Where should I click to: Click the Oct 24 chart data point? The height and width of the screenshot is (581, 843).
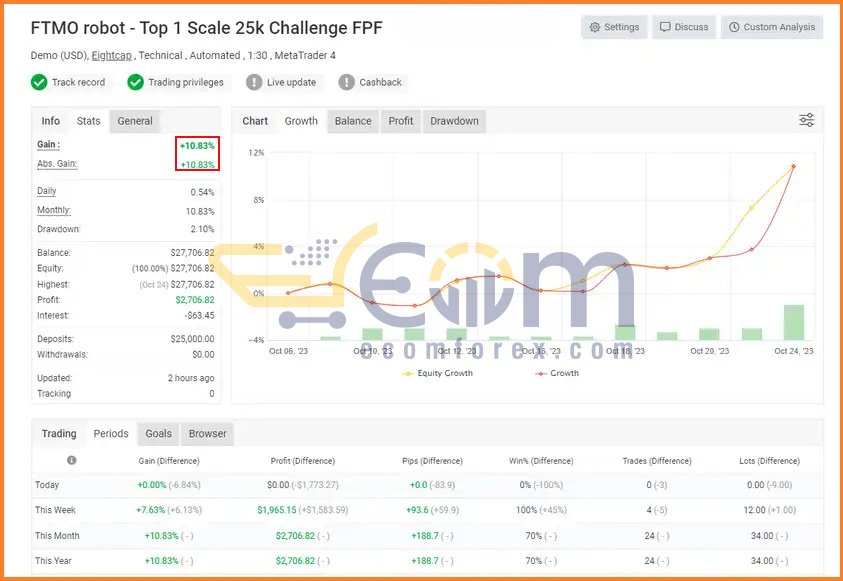[794, 167]
